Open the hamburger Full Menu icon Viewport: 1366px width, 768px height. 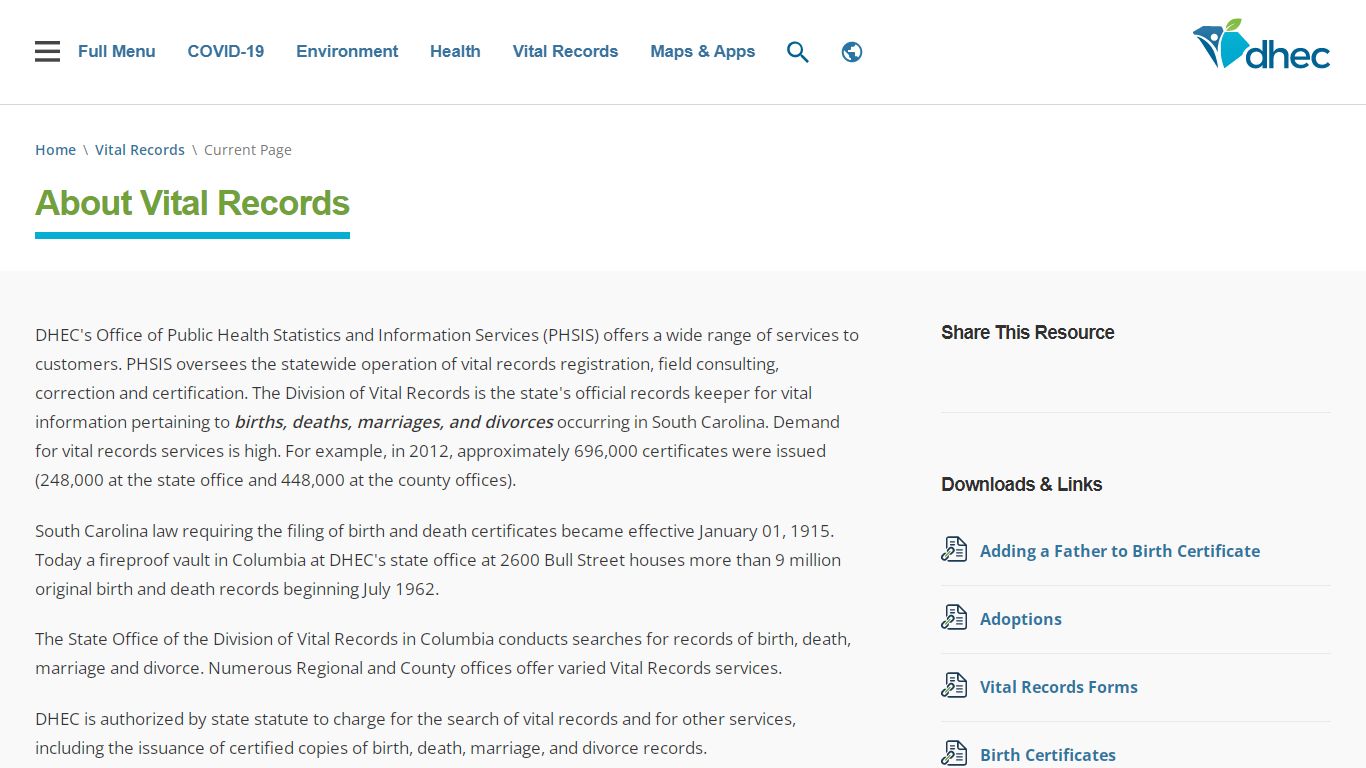tap(47, 52)
